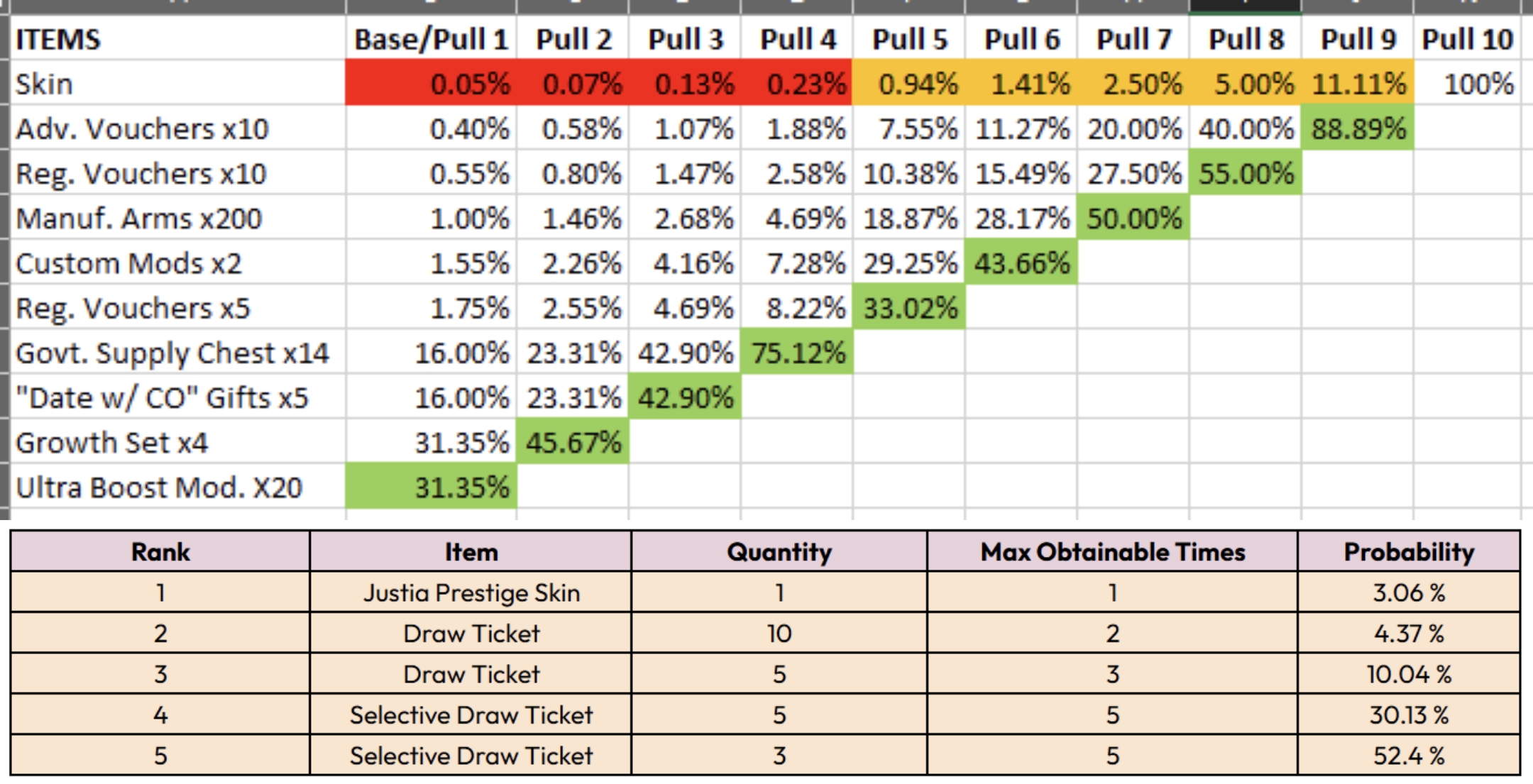Click the 3.06 % probability cell

[1409, 592]
